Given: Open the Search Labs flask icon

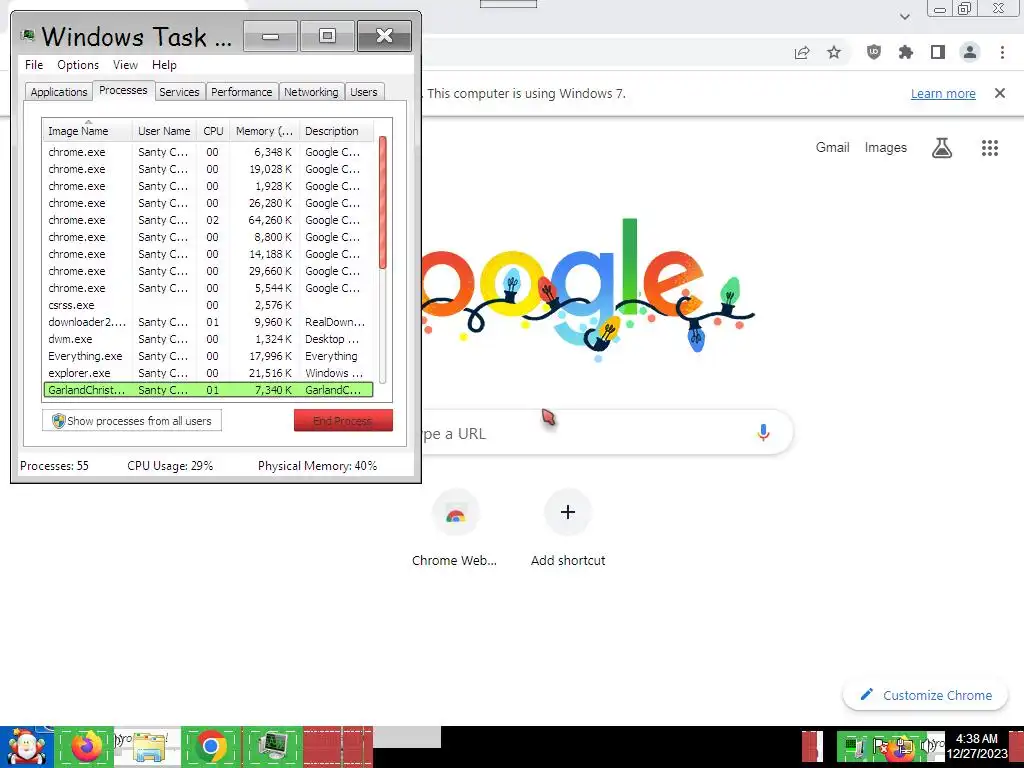Looking at the screenshot, I should pos(942,148).
